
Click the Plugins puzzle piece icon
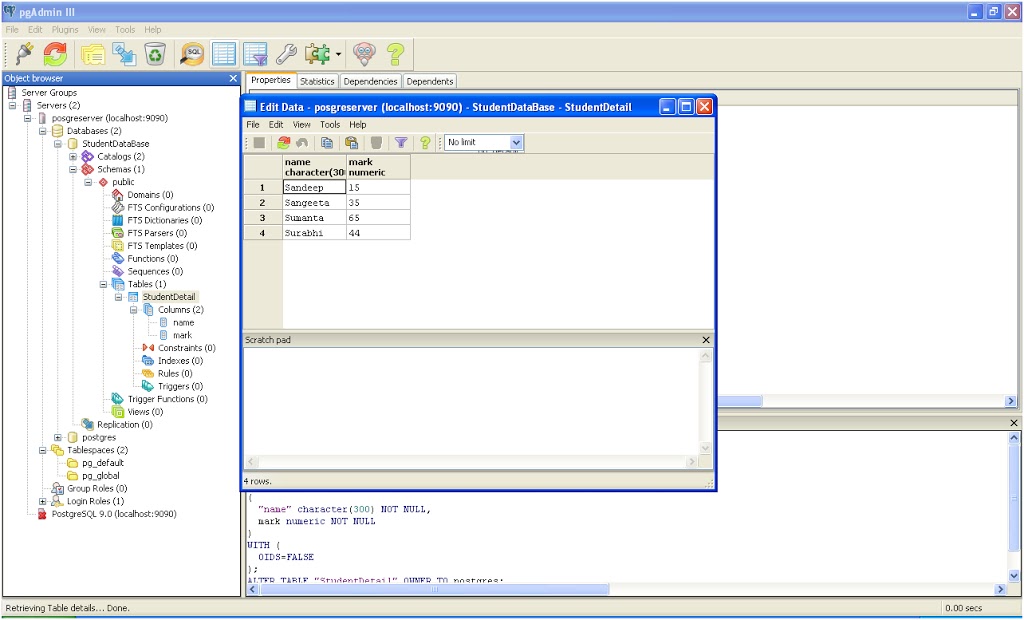point(317,54)
